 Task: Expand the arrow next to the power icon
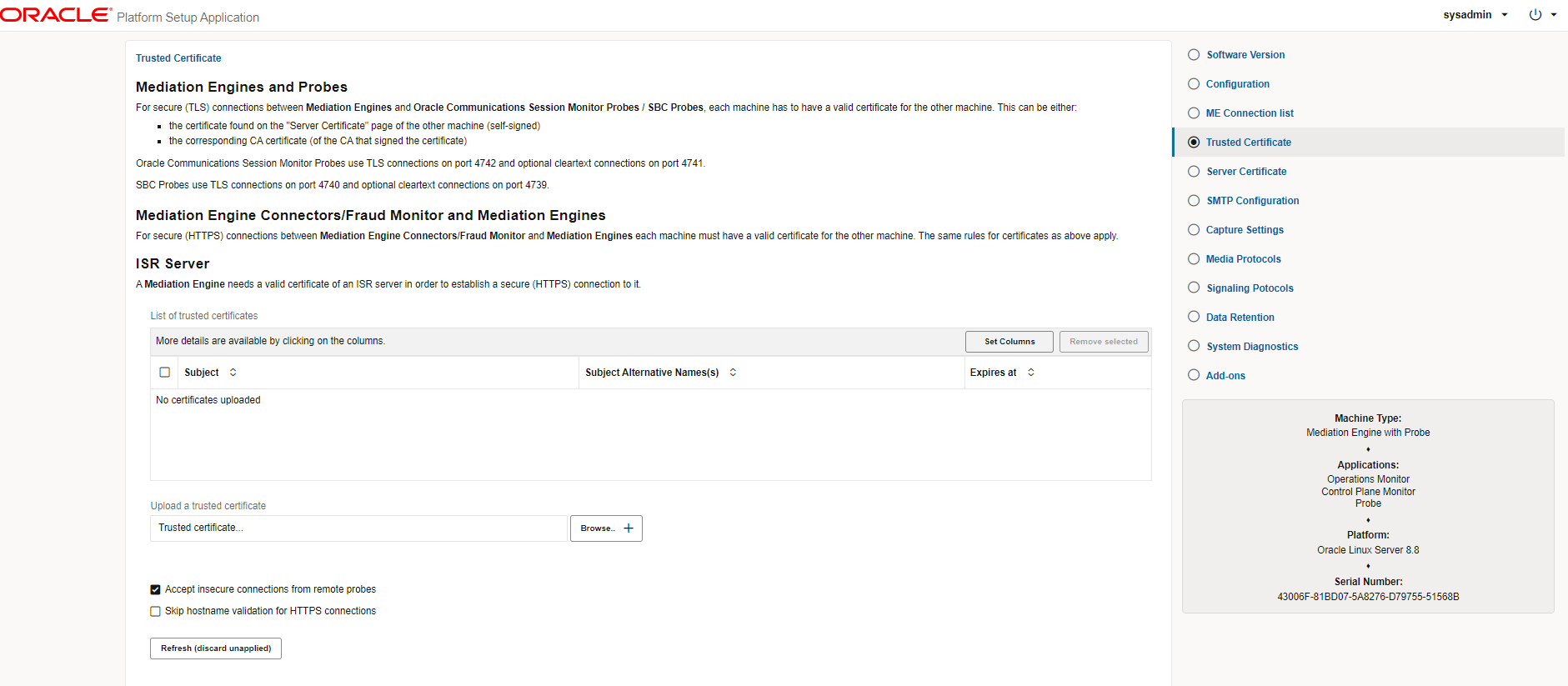point(1554,15)
